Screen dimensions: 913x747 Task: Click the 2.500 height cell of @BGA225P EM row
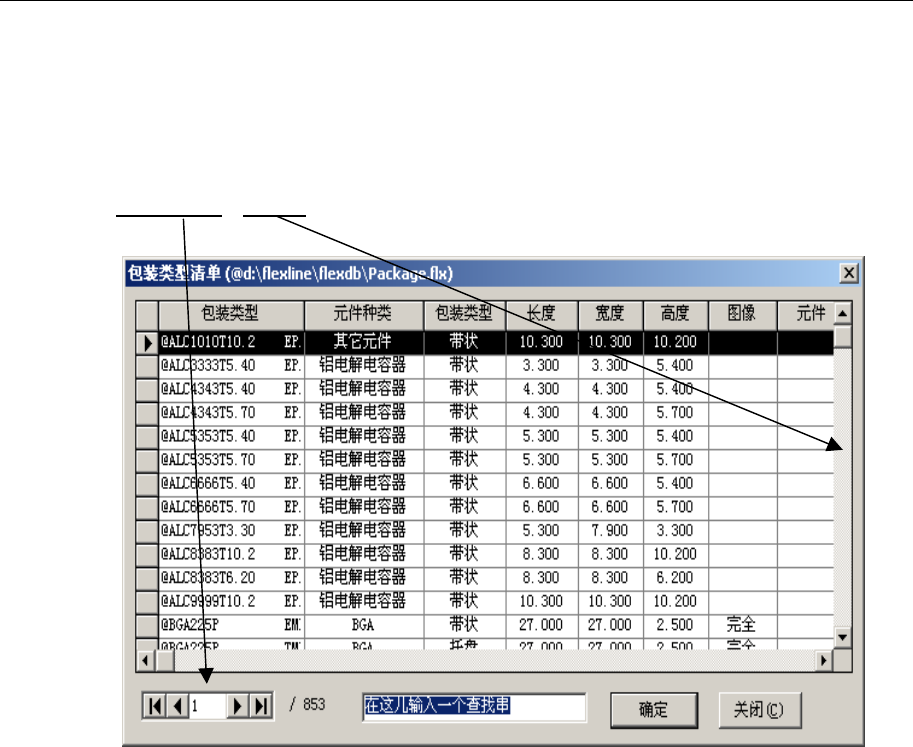675,625
